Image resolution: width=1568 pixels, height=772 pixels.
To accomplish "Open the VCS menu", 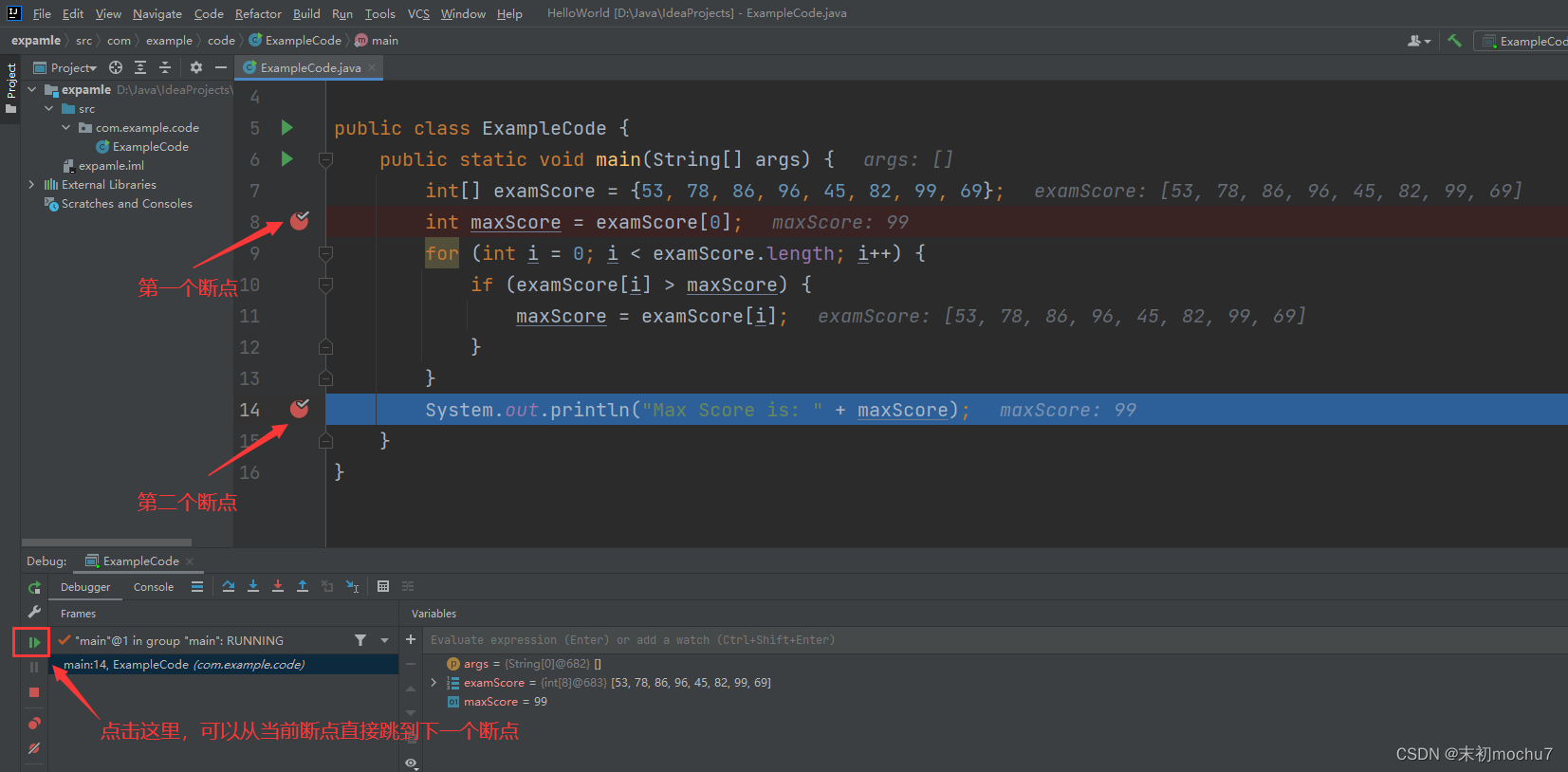I will click(x=418, y=13).
